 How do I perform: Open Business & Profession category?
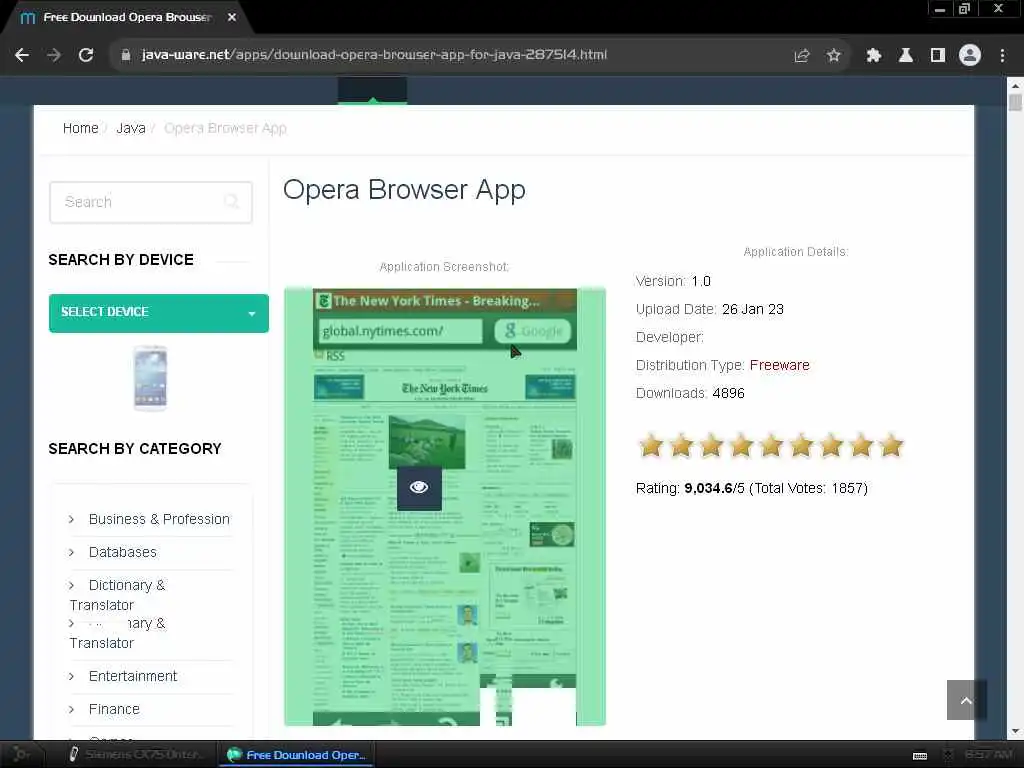pos(159,519)
